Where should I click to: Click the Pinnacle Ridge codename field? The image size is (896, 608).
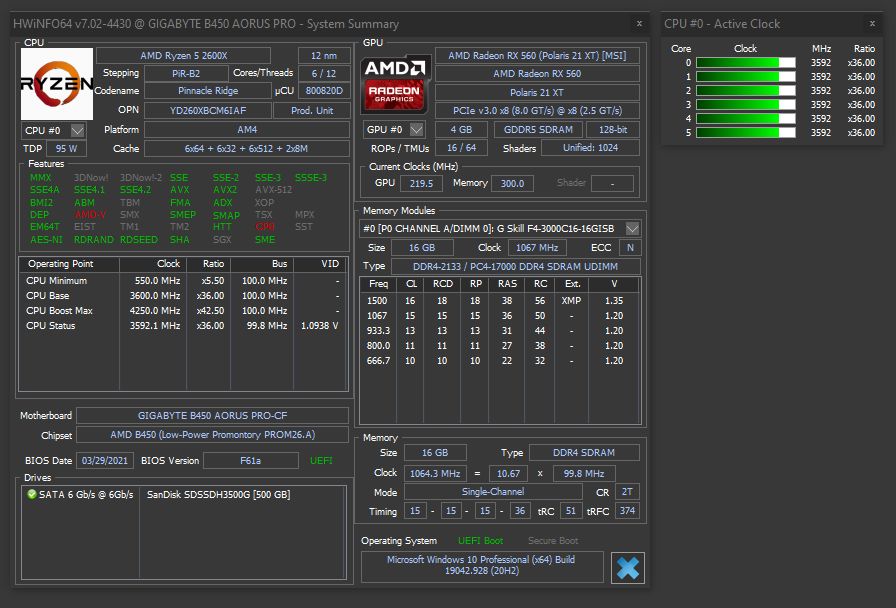pyautogui.click(x=208, y=91)
